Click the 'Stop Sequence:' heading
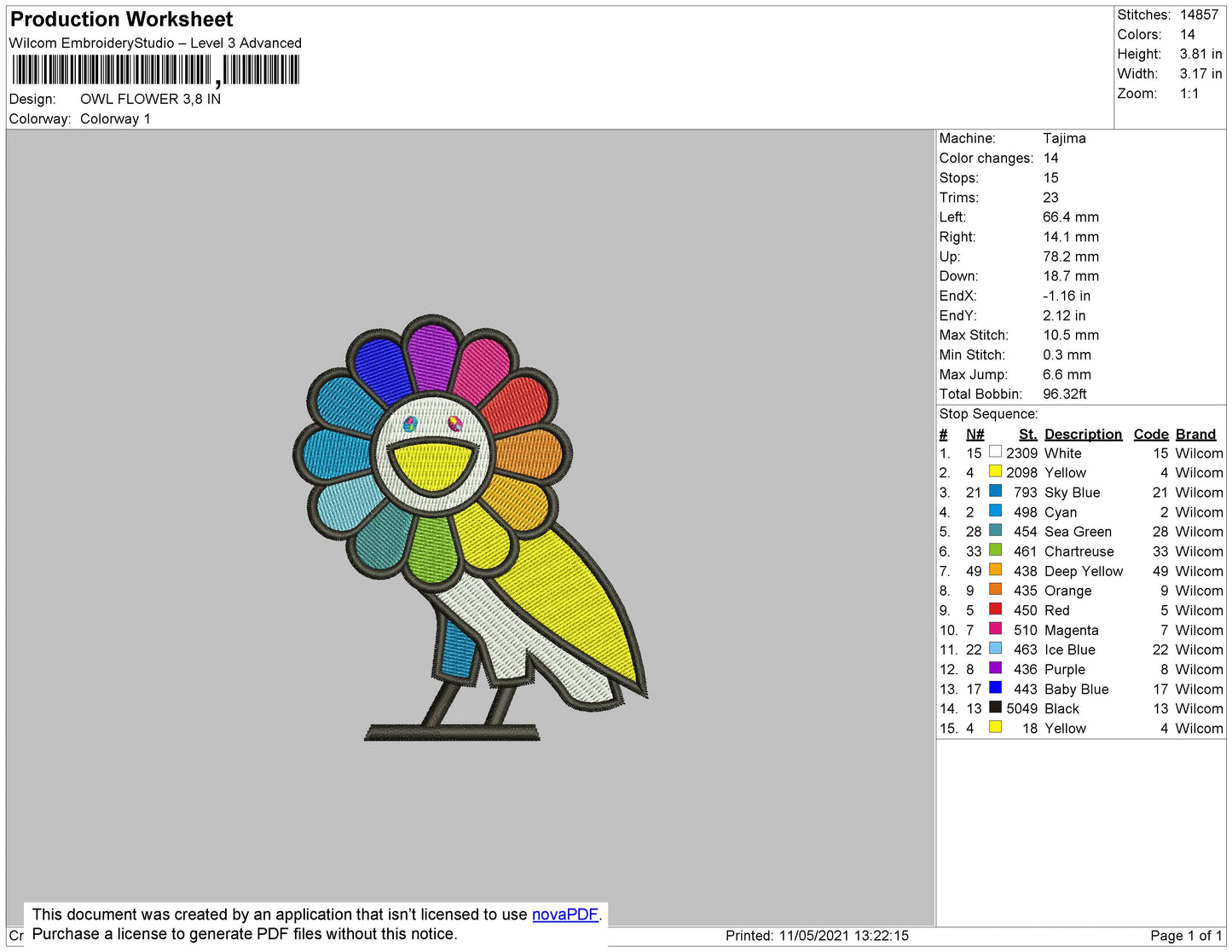Screen dimensions: 1232x952 [989, 414]
